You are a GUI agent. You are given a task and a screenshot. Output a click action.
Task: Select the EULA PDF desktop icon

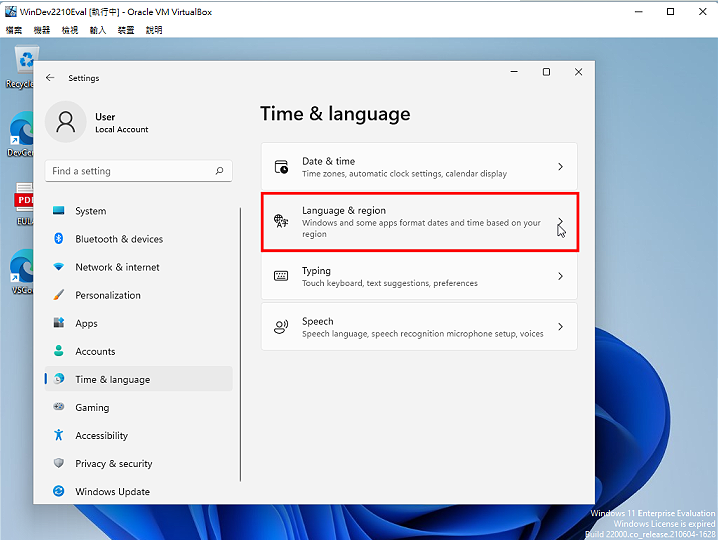(23, 204)
